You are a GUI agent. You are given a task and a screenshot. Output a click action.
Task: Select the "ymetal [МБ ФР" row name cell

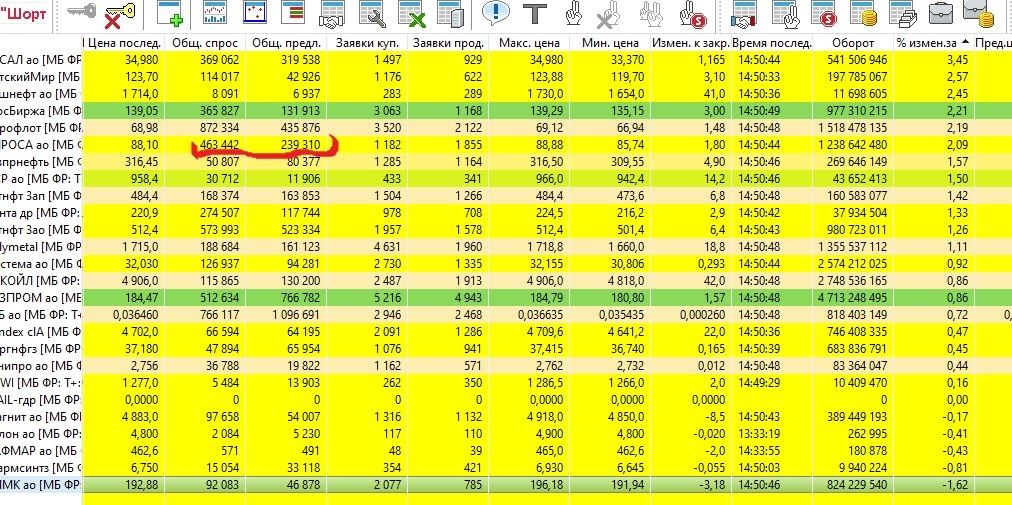(41, 247)
